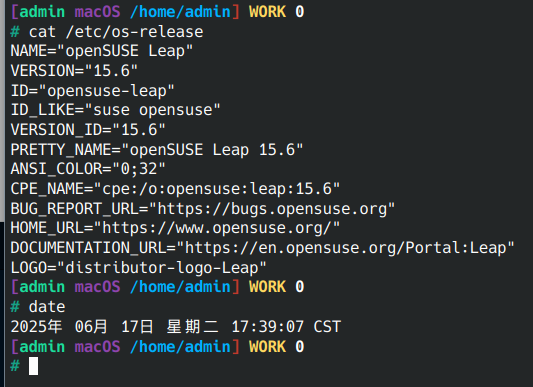Click the DOCUMENTATION_URL variable name
The height and width of the screenshot is (387, 533).
88,248
